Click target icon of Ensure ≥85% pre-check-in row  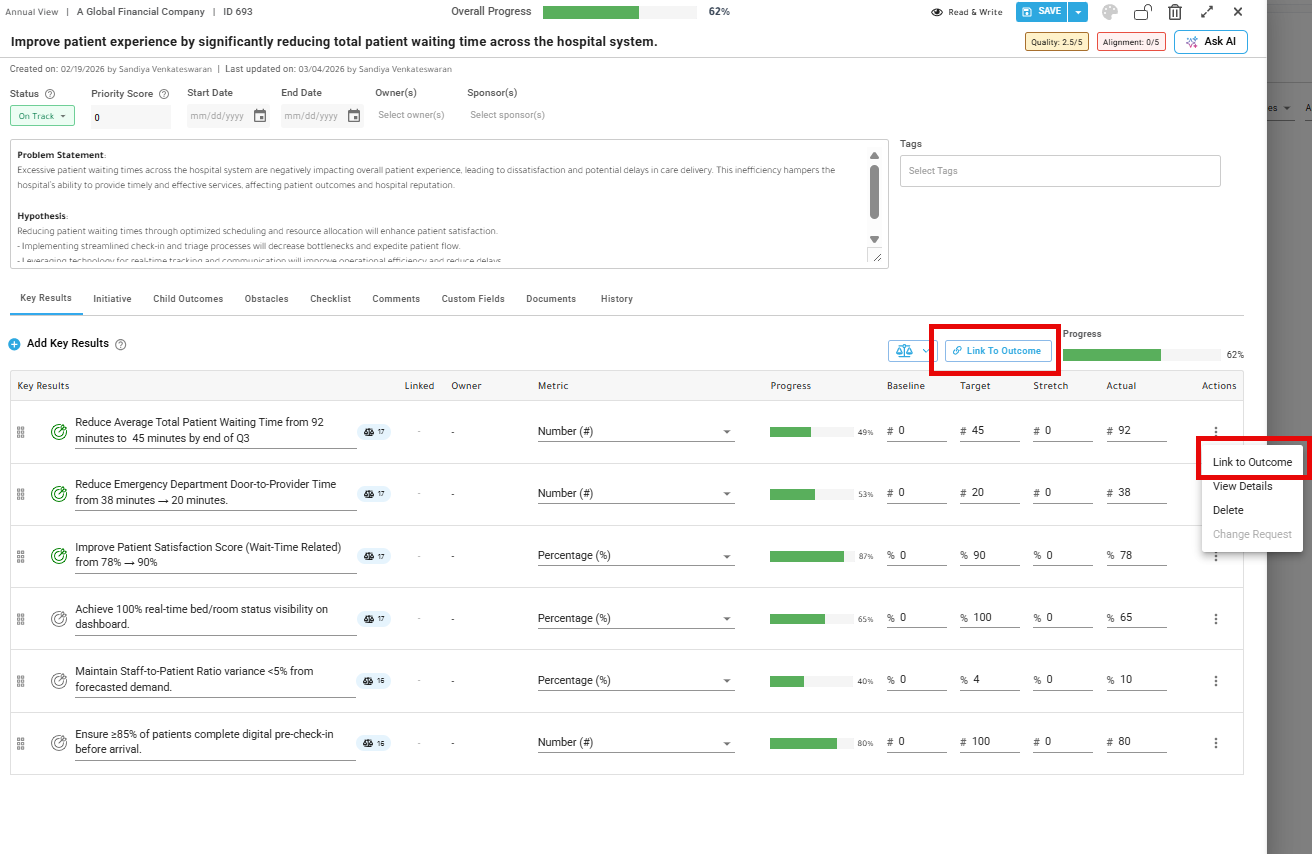(x=60, y=743)
